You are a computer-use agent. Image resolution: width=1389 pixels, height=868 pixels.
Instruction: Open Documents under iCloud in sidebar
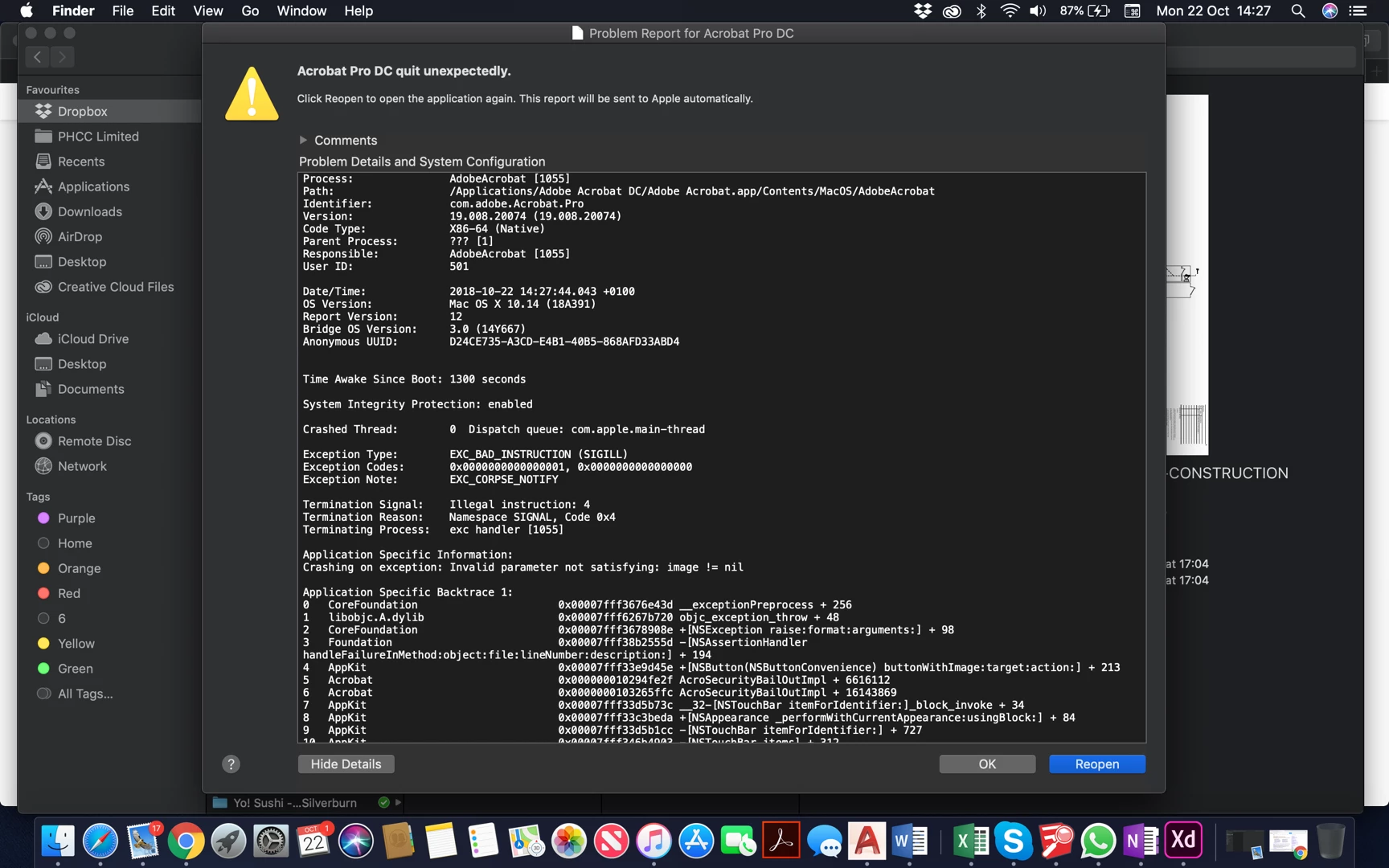pyautogui.click(x=109, y=389)
